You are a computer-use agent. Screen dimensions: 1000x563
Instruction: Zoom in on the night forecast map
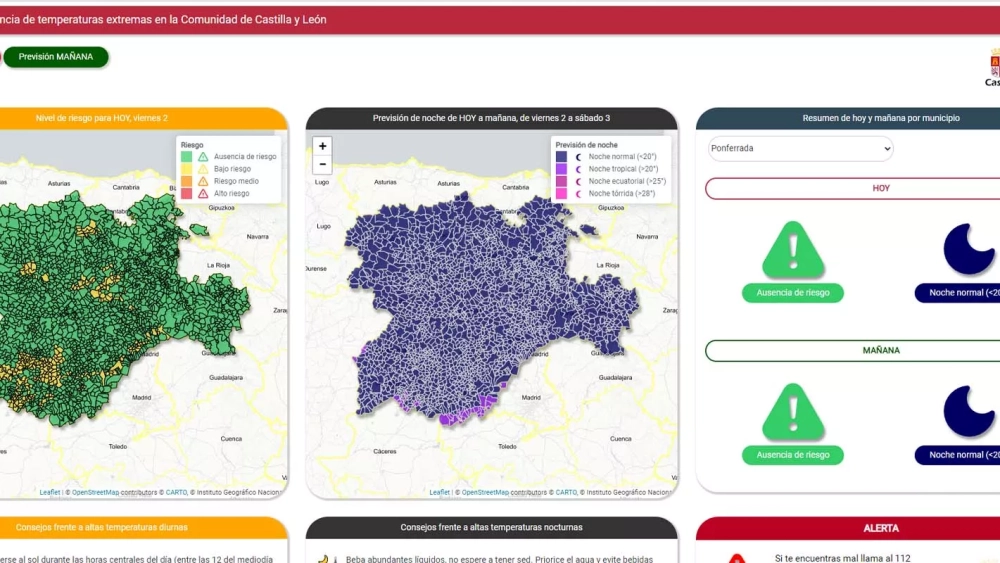322,147
